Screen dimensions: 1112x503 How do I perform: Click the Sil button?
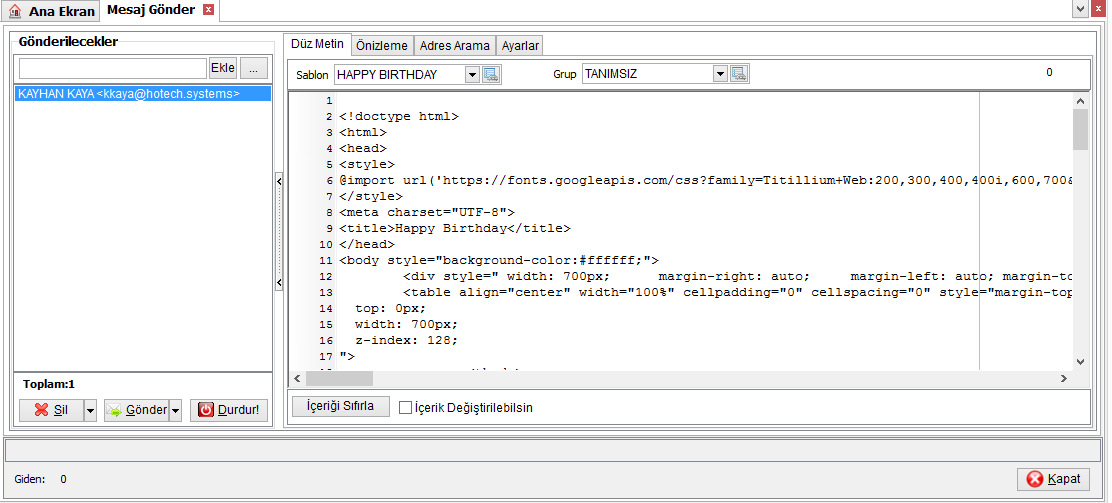(51, 410)
